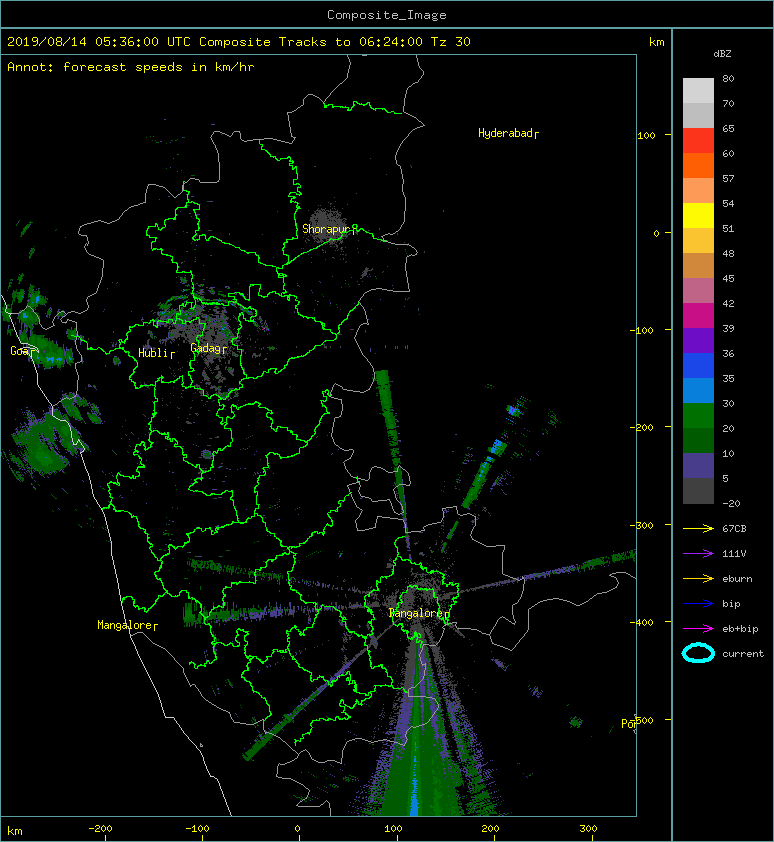Select the magenta 42 dBZ swatch
Screen dimensions: 774x842
click(x=698, y=315)
